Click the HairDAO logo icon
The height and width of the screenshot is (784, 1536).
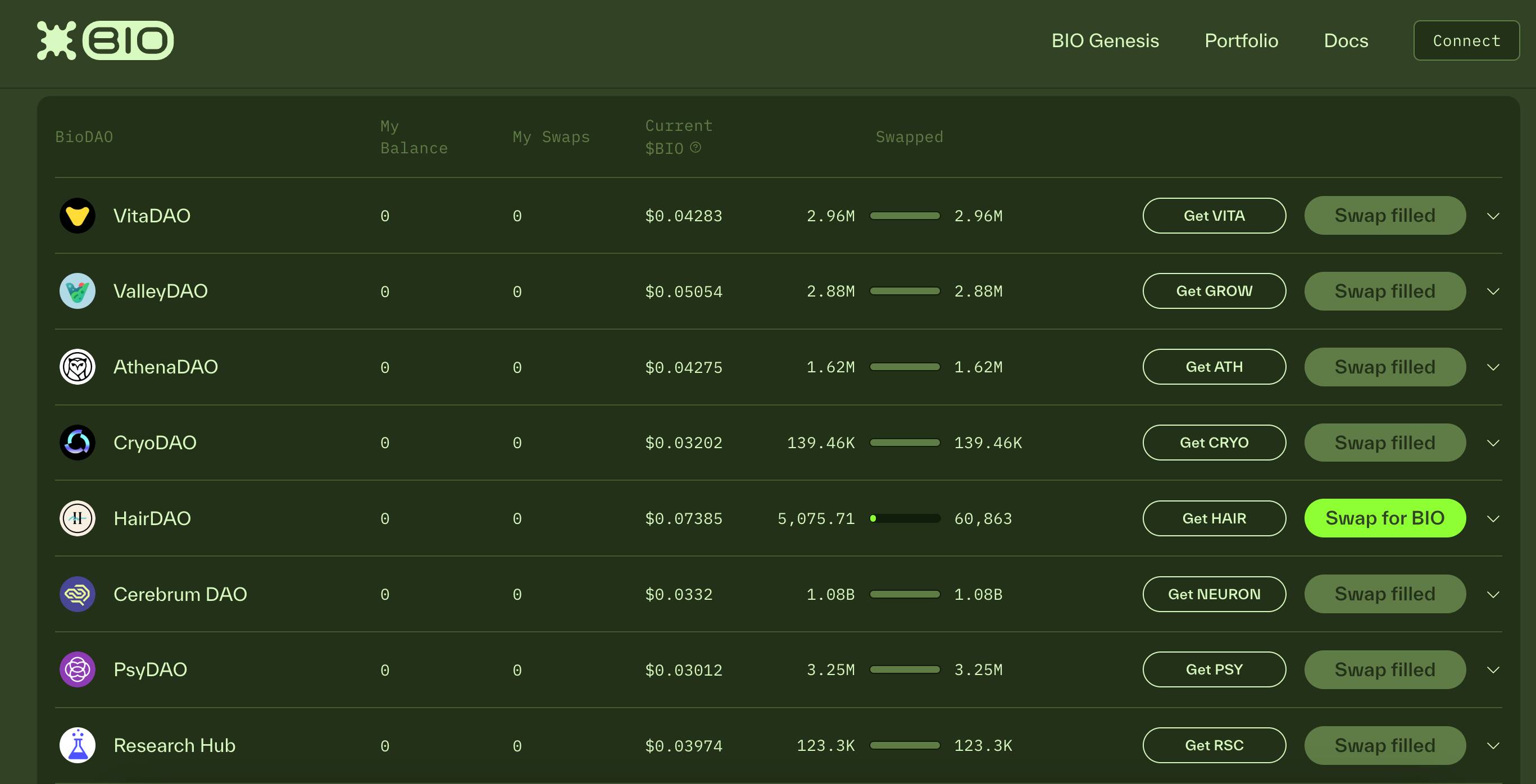[x=78, y=518]
